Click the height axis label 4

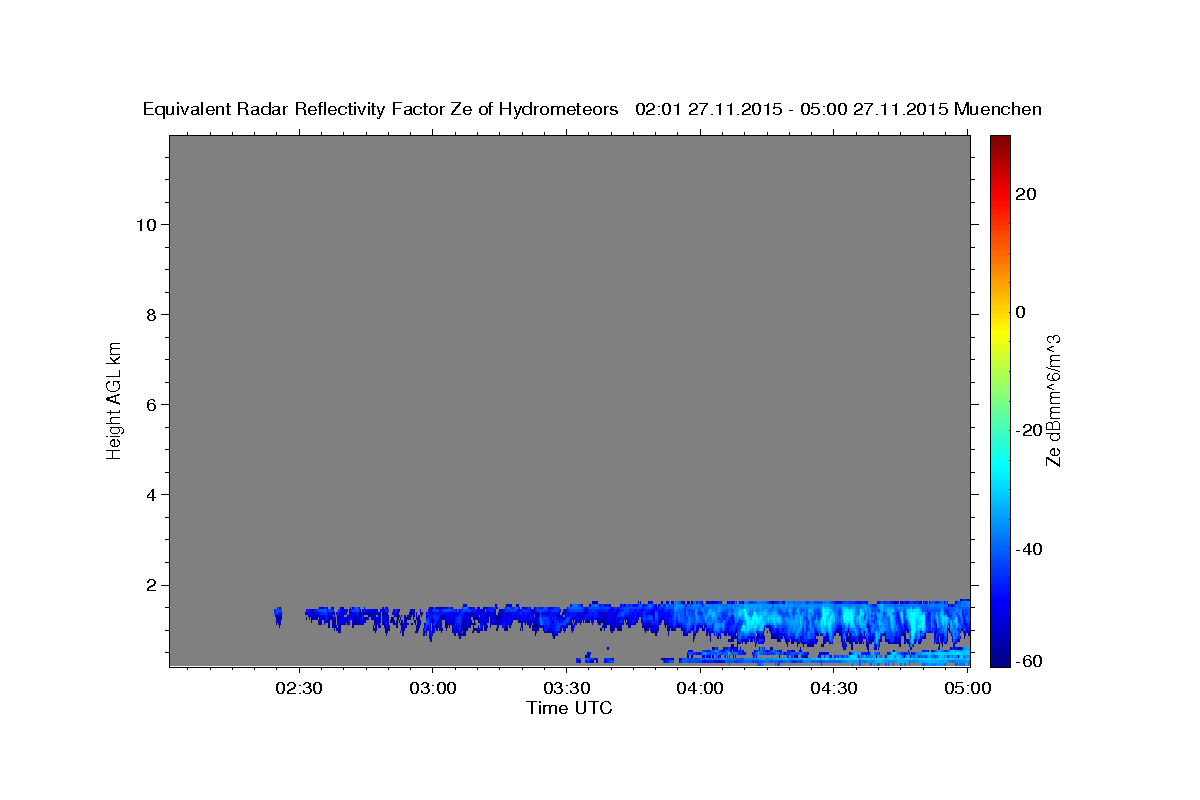(150, 494)
